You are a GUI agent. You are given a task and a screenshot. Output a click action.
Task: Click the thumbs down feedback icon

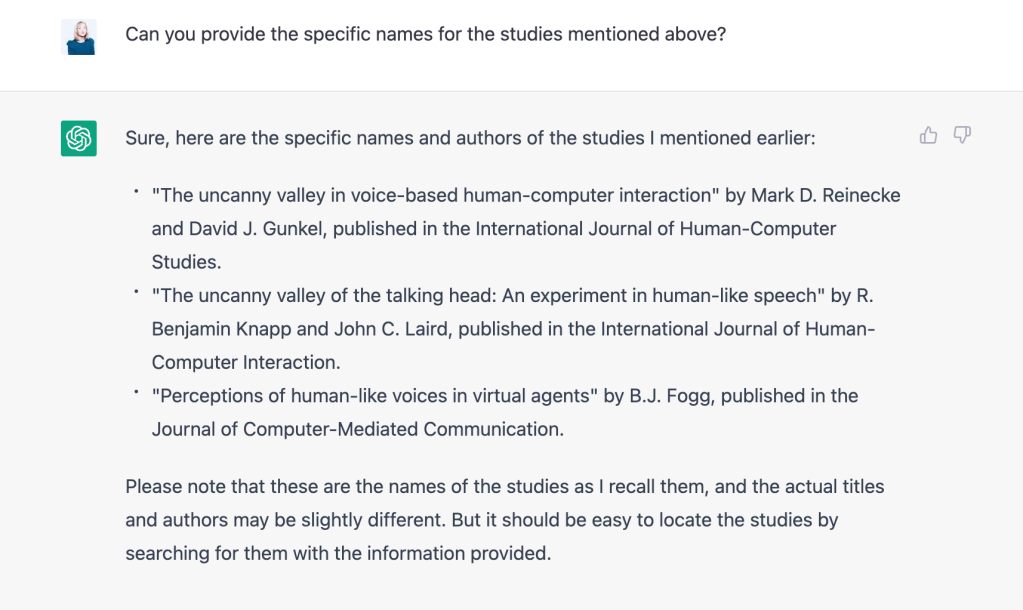(962, 136)
